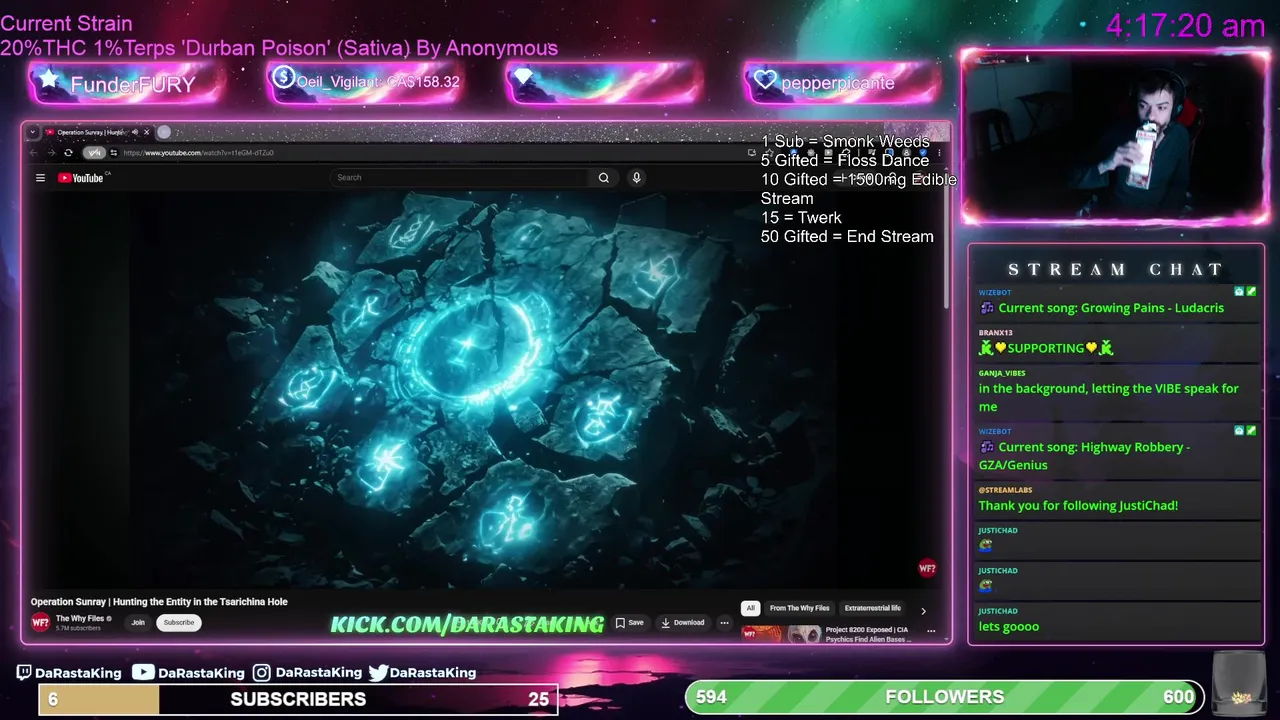This screenshot has width=1280, height=720.
Task: Go back with the browser back arrow
Action: 34,153
